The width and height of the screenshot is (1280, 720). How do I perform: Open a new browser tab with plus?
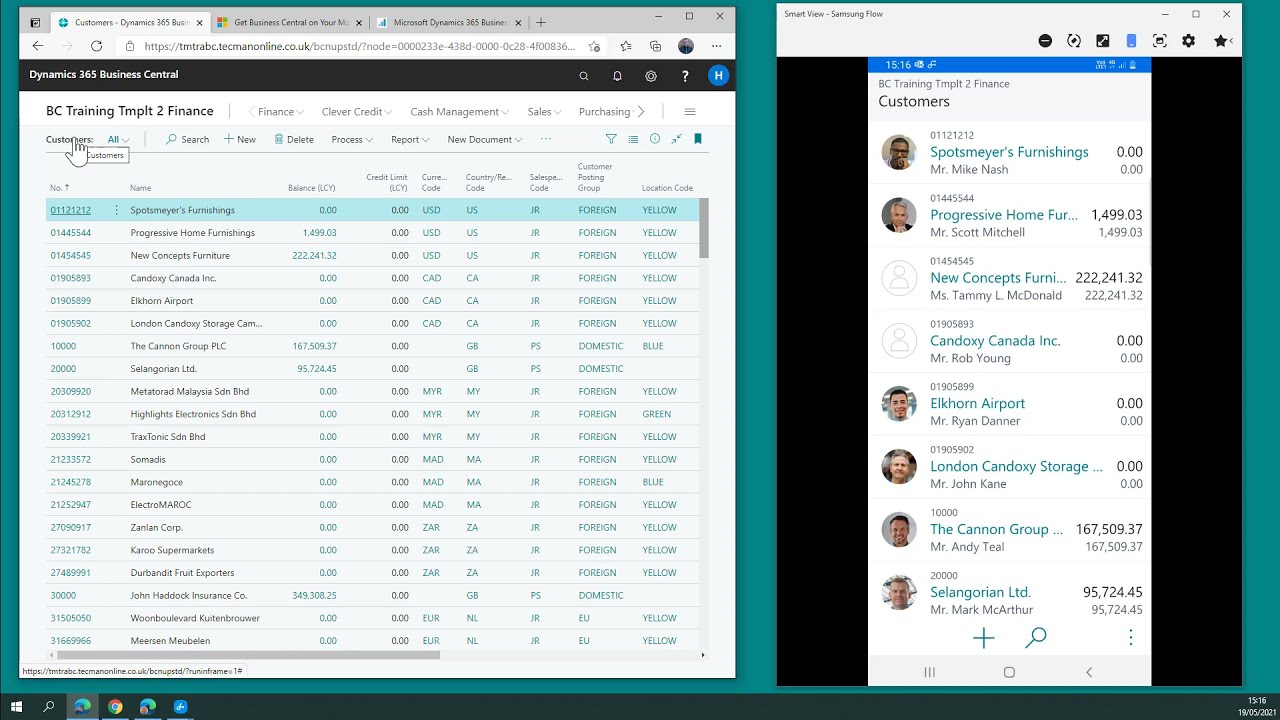click(541, 22)
